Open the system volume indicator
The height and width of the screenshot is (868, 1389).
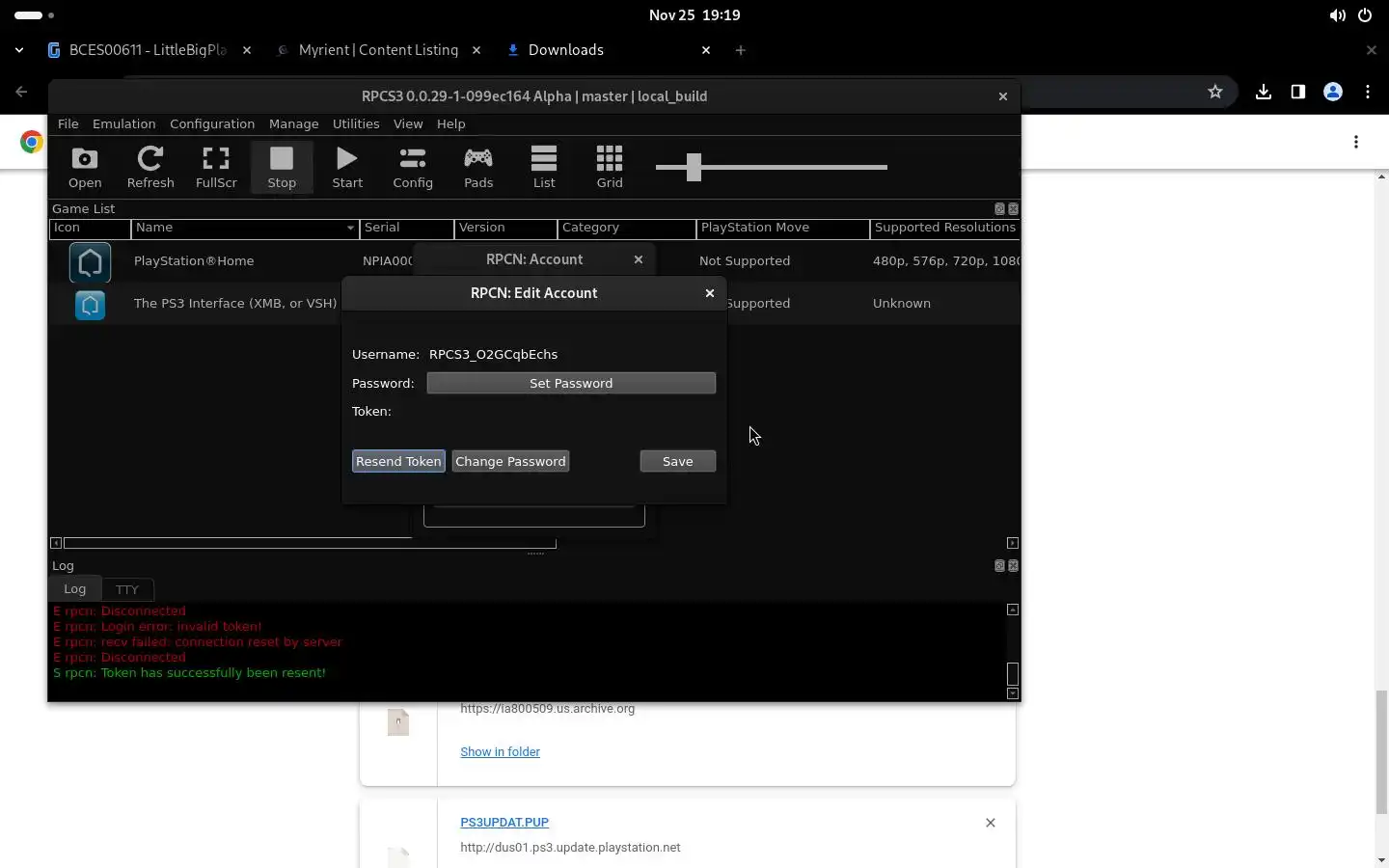coord(1337,15)
